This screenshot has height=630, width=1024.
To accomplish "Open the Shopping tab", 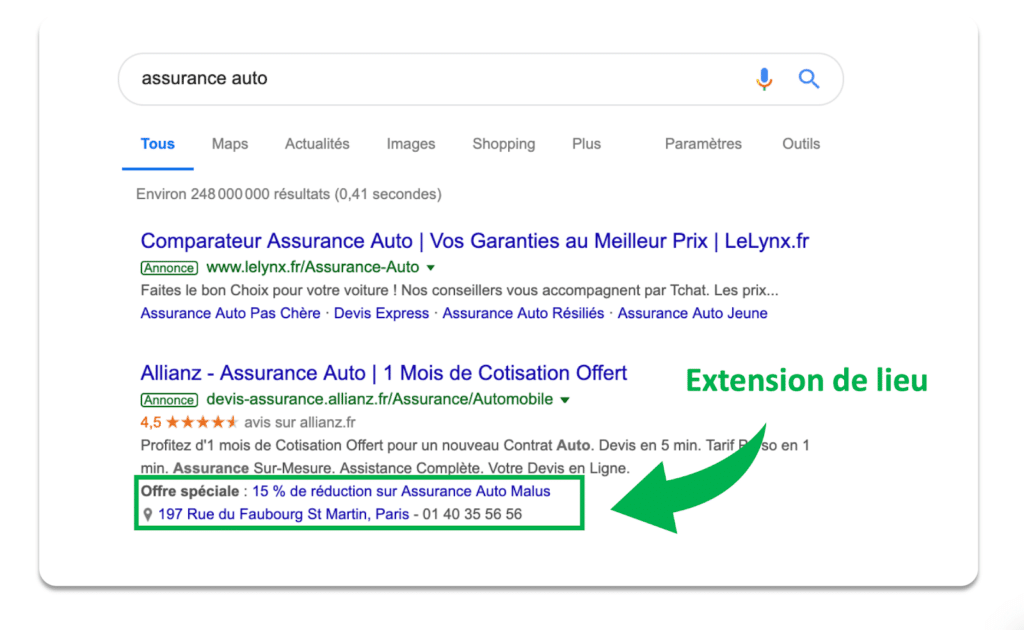I will (504, 144).
